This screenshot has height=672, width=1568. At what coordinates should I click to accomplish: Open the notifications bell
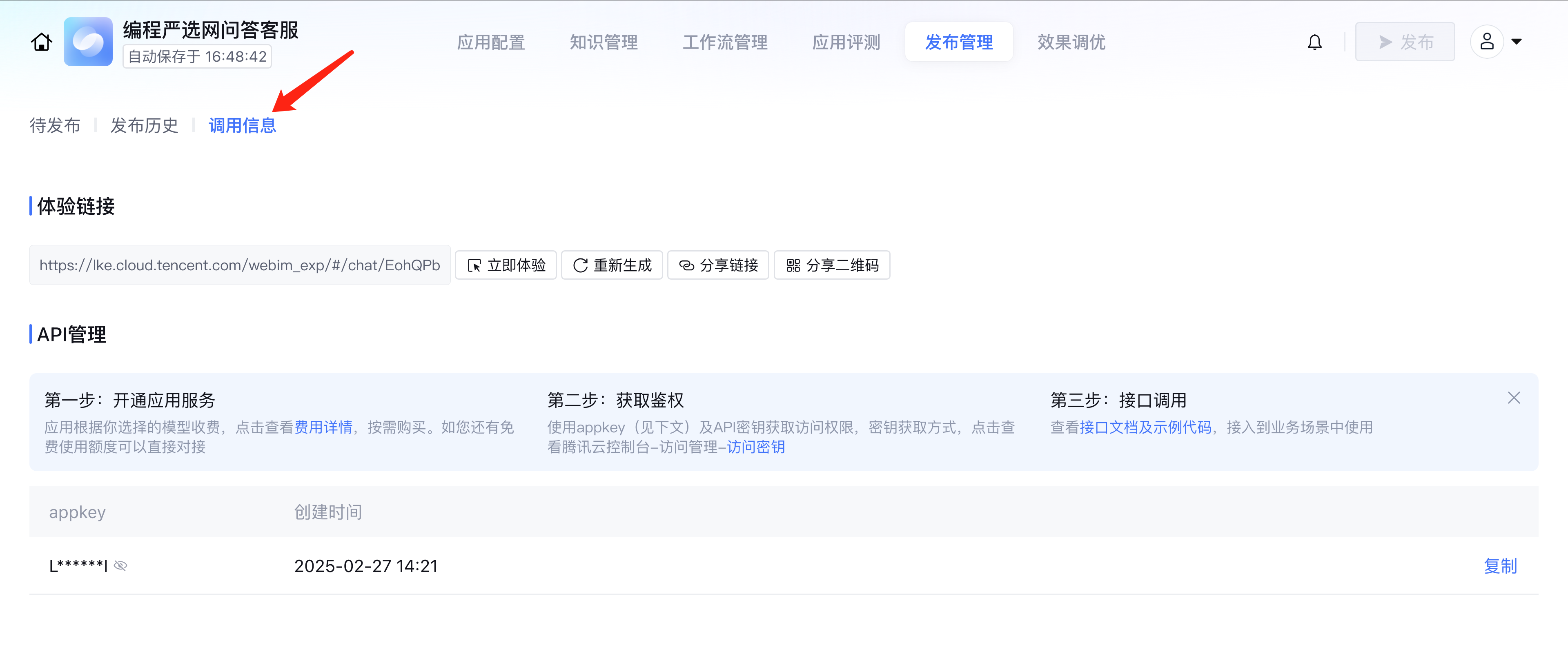pos(1314,42)
